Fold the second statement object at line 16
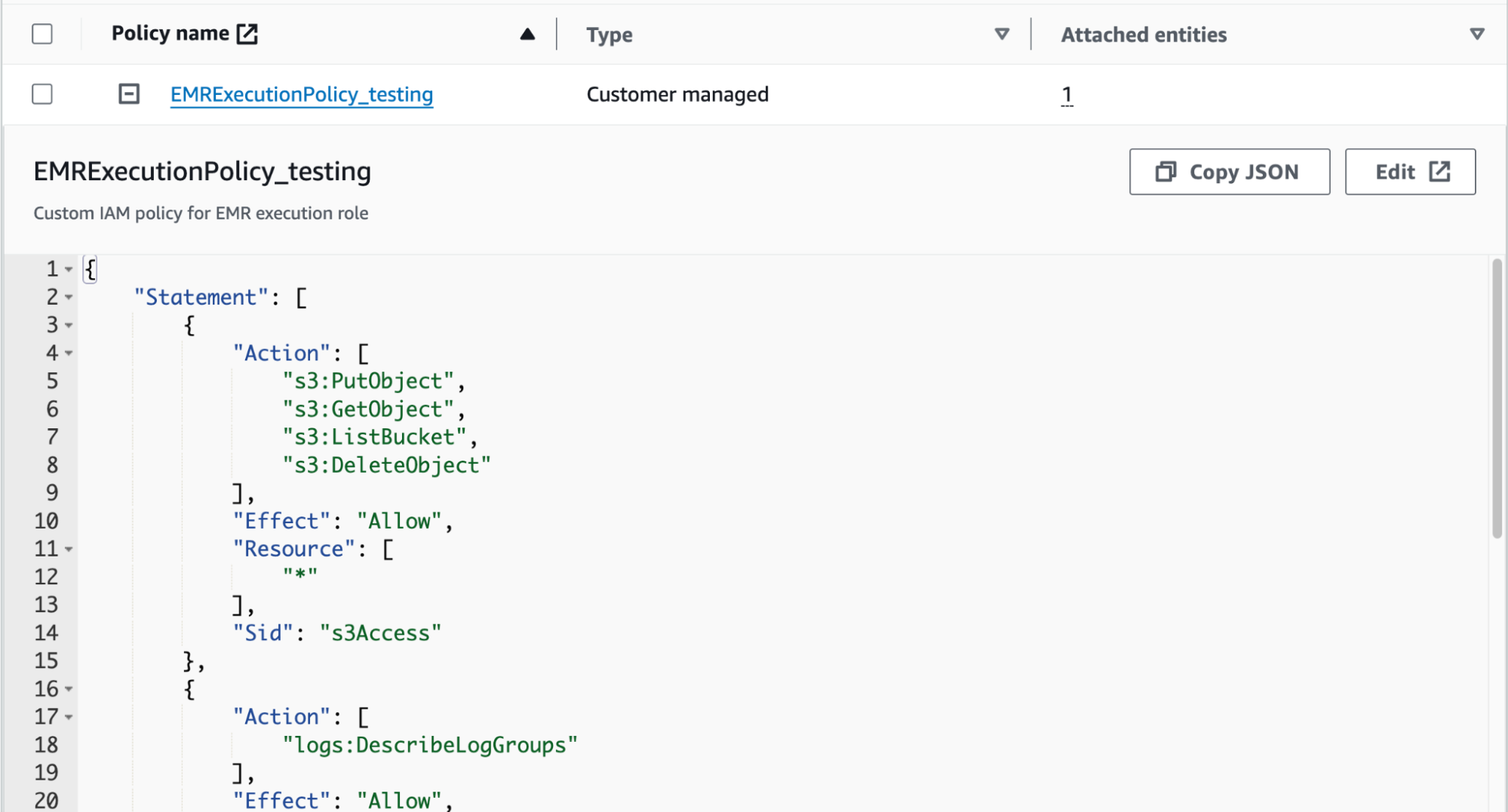 pyautogui.click(x=69, y=689)
